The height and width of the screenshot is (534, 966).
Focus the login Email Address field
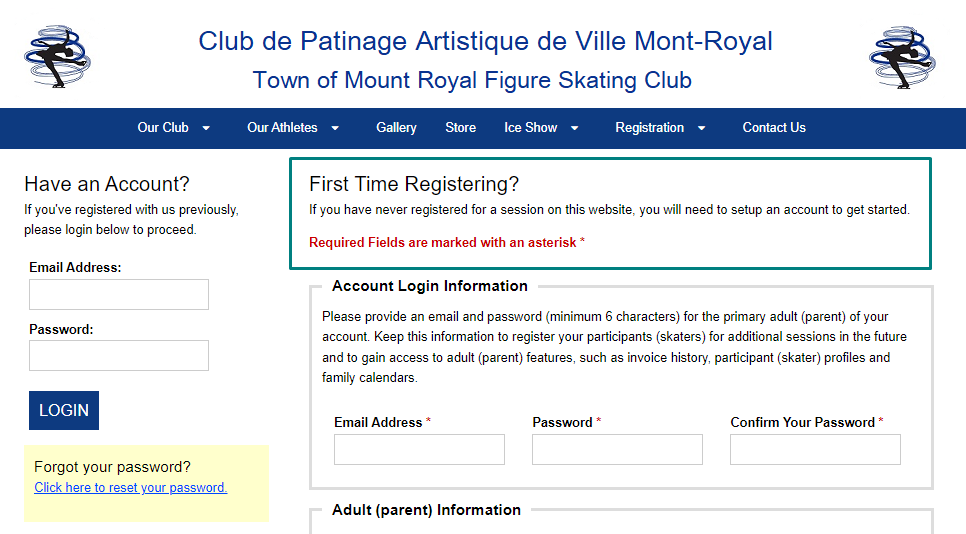click(x=119, y=294)
